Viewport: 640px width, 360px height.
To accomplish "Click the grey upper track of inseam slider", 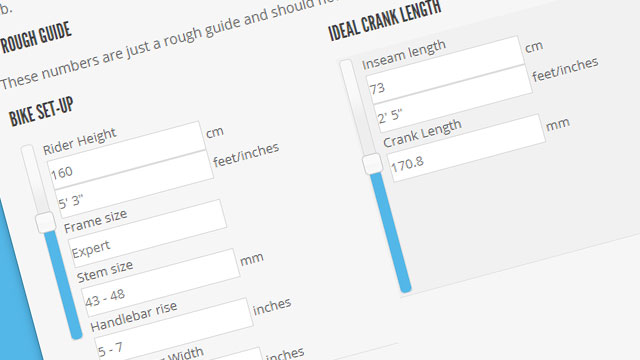I will pos(355,107).
